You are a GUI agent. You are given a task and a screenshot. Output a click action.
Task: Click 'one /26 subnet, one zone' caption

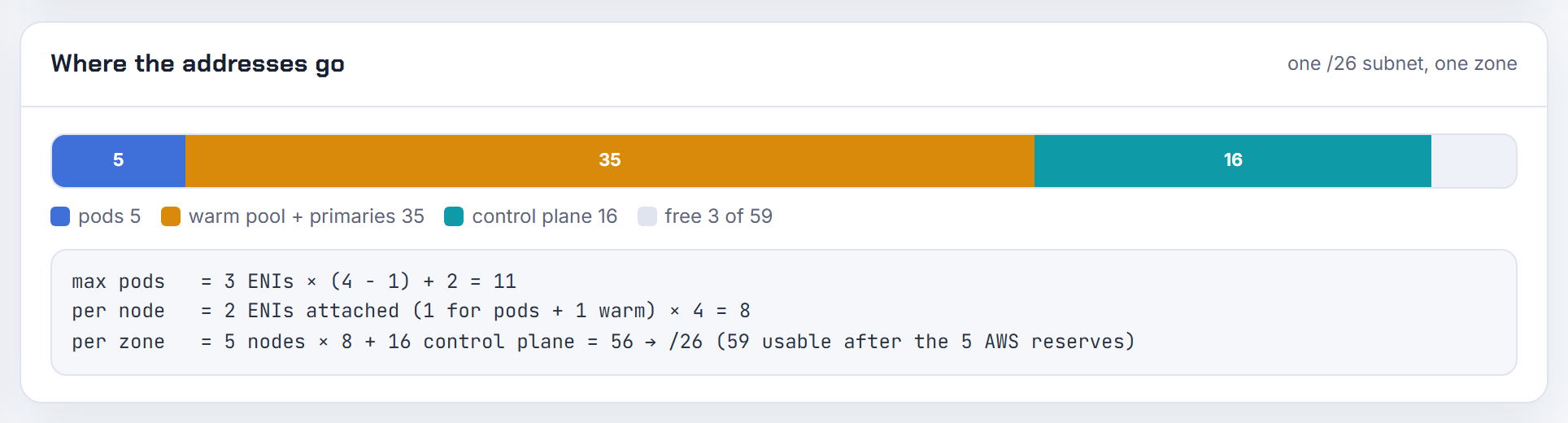point(1402,63)
